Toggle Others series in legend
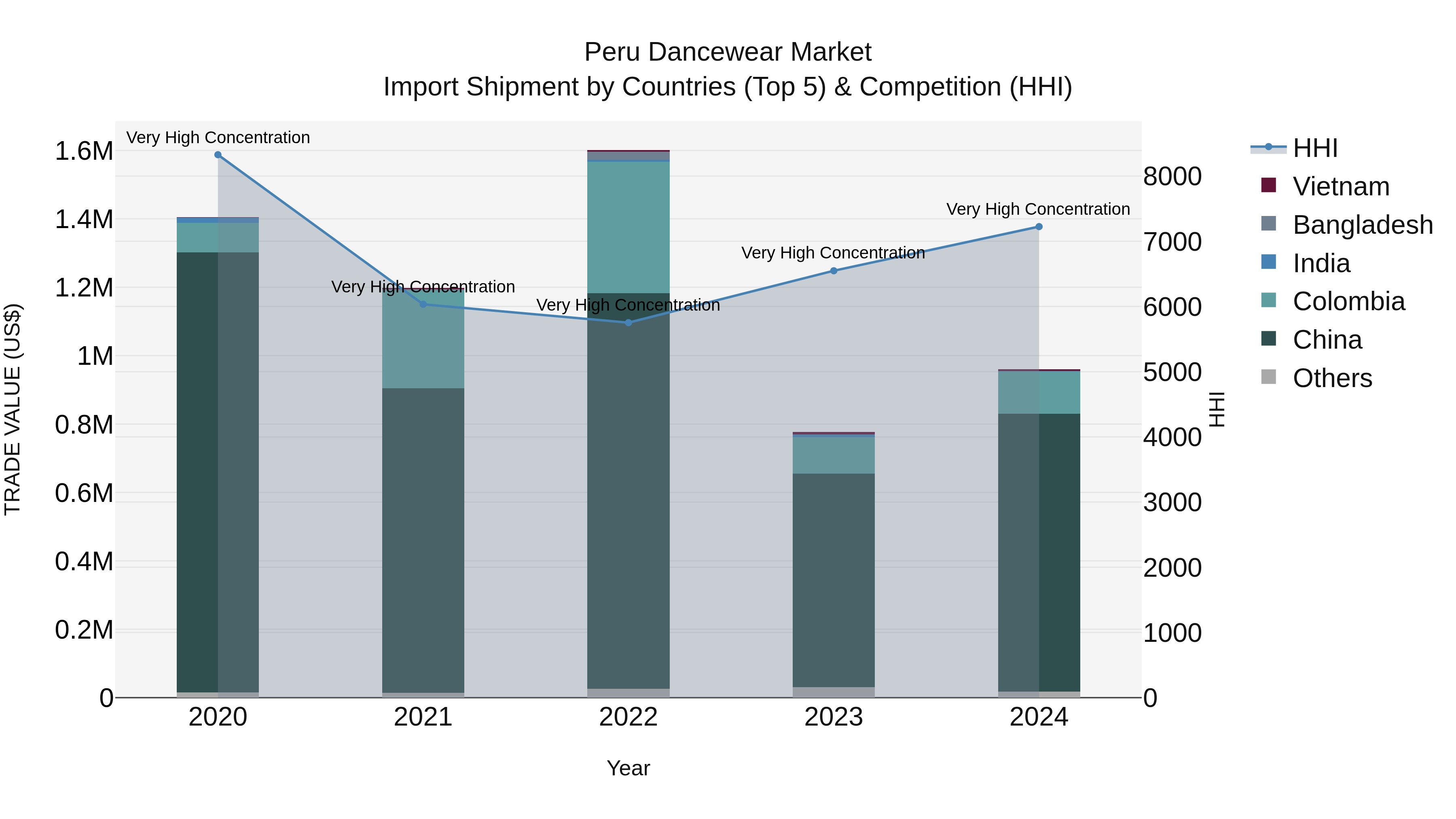 [x=1316, y=378]
